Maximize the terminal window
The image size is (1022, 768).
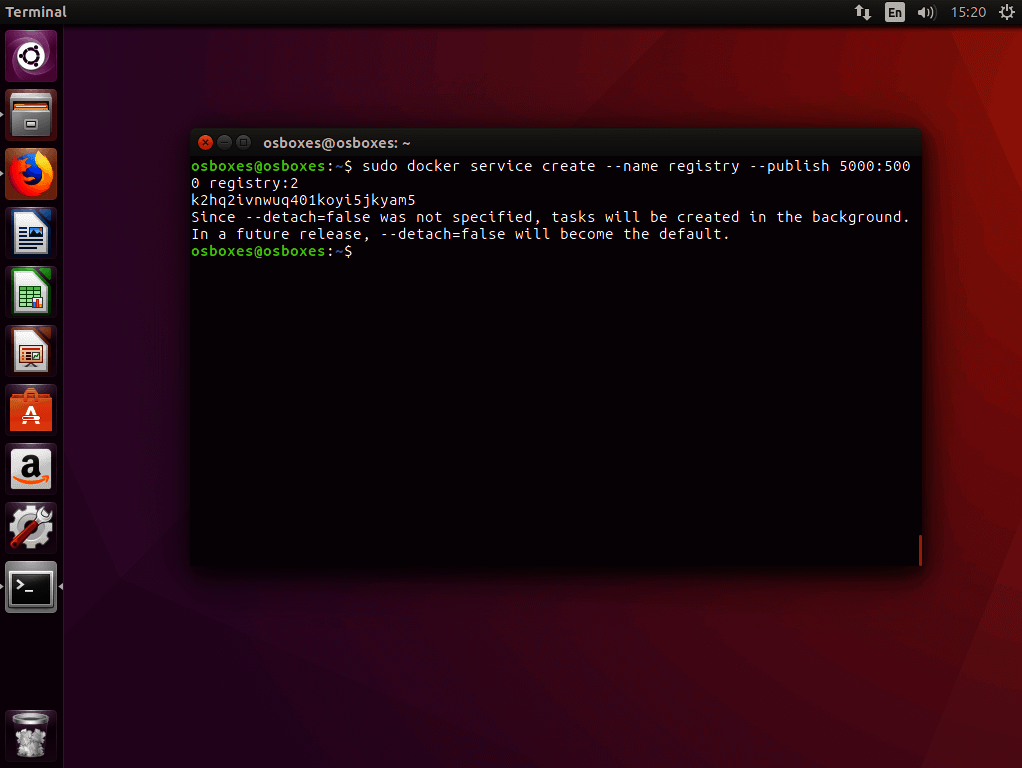[x=243, y=143]
